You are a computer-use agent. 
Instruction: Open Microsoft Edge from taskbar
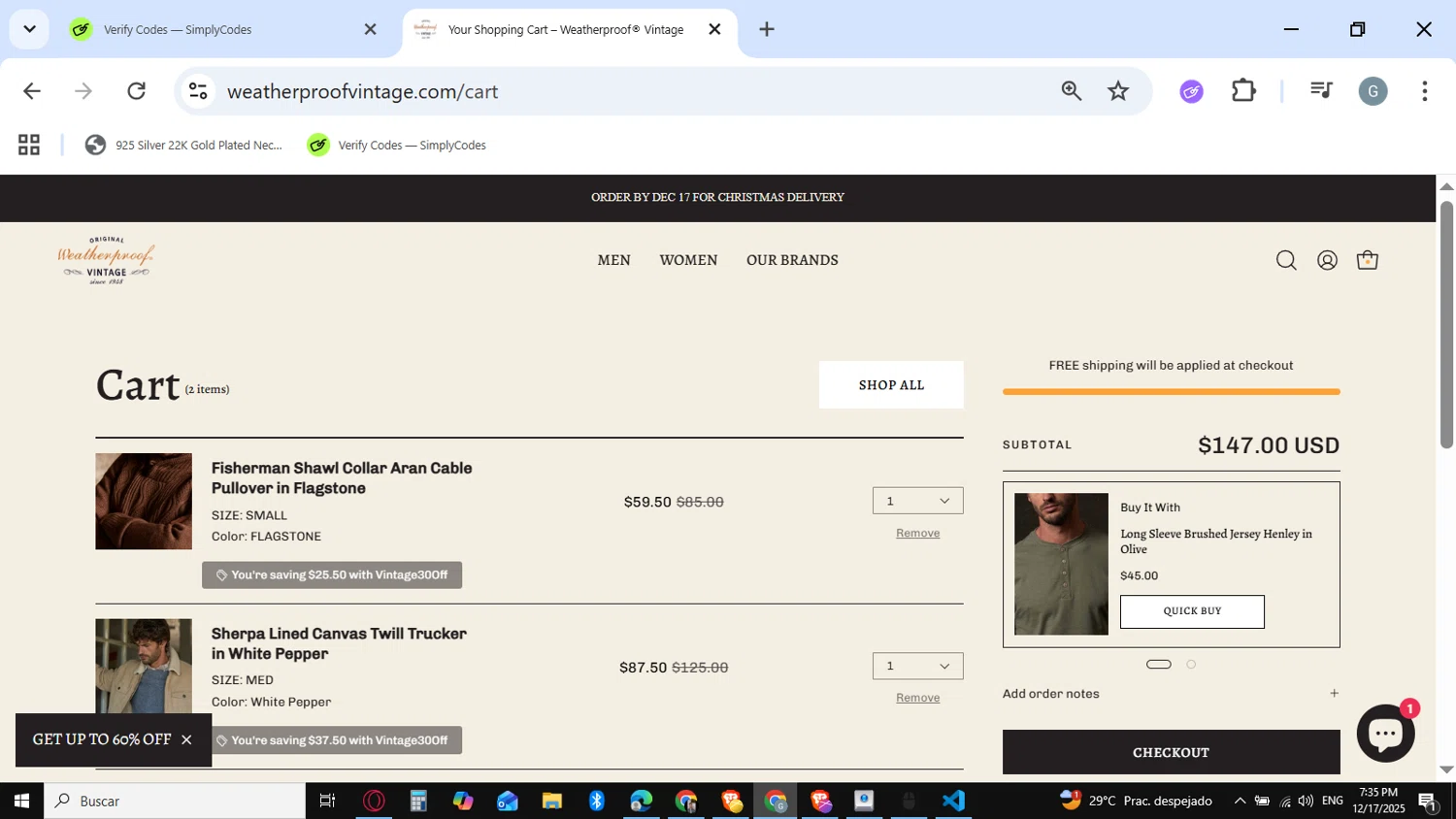click(x=641, y=801)
